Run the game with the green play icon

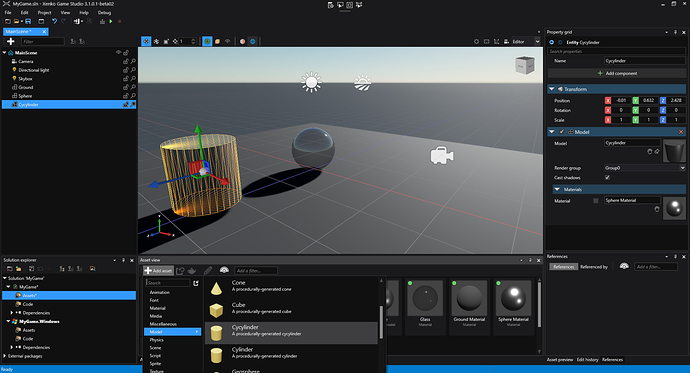pyautogui.click(x=111, y=21)
